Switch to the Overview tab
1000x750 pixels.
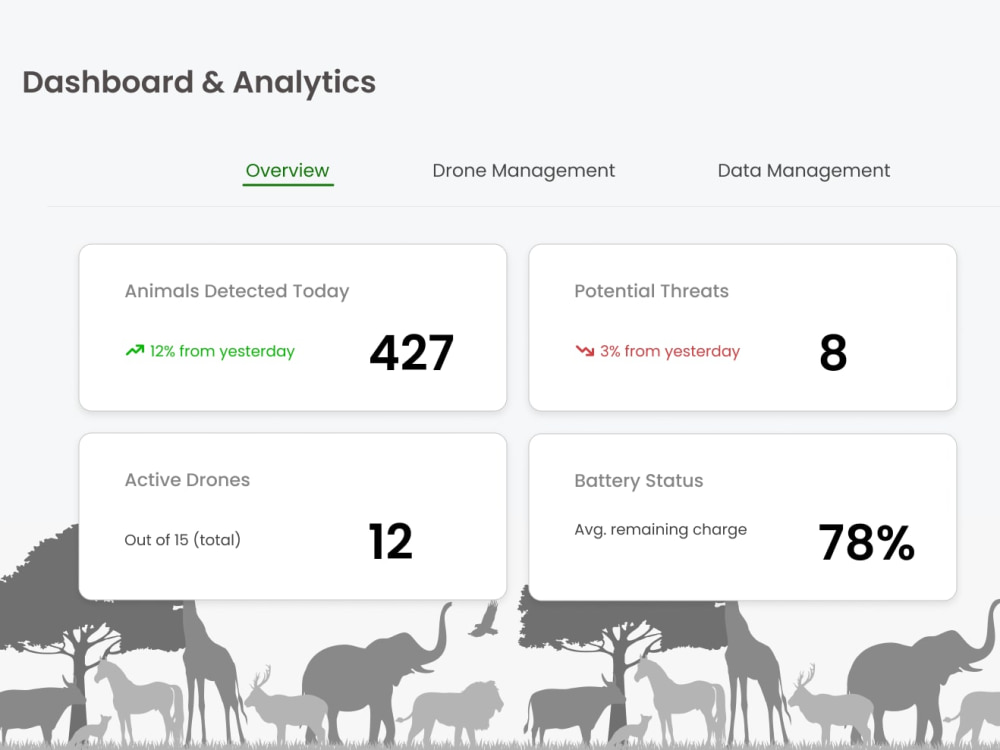(288, 171)
